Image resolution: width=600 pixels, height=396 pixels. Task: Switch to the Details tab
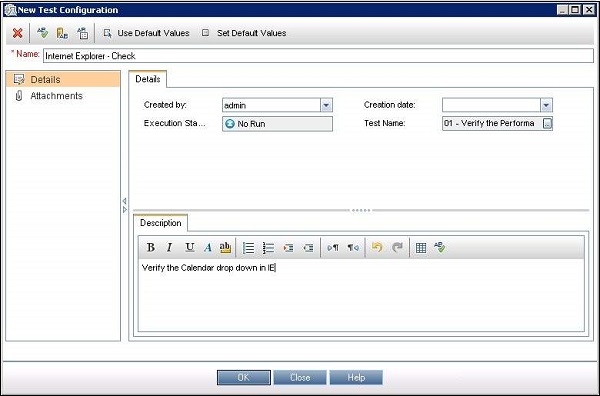[x=148, y=79]
